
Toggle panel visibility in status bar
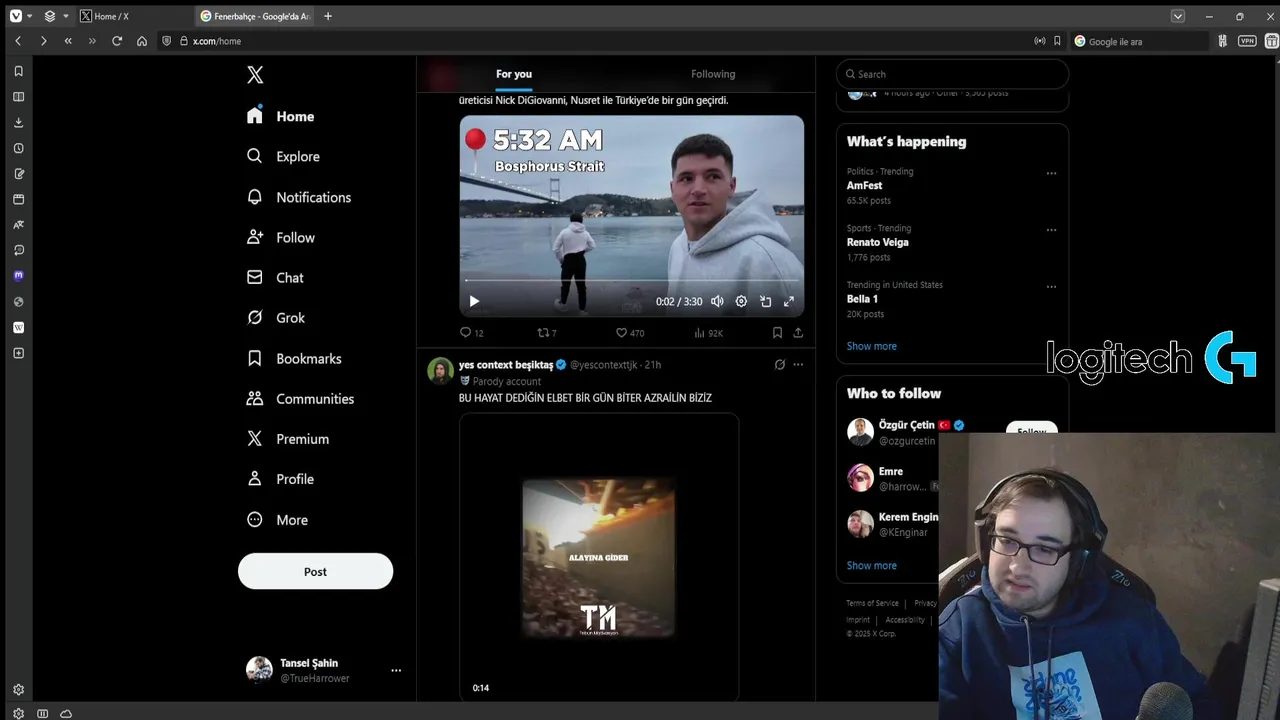coord(42,714)
